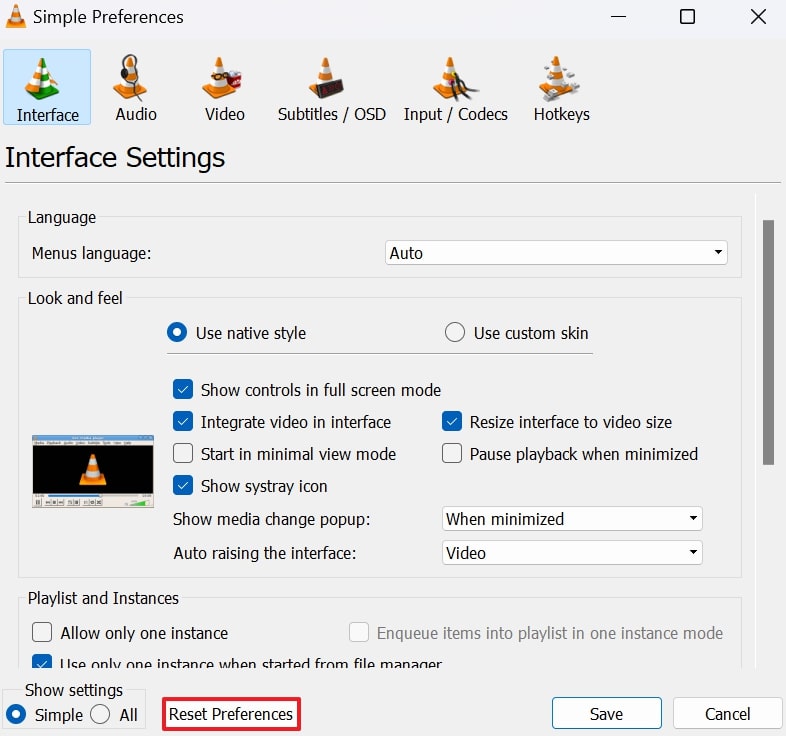Select Use native style radio button
The image size is (786, 736).
point(177,332)
